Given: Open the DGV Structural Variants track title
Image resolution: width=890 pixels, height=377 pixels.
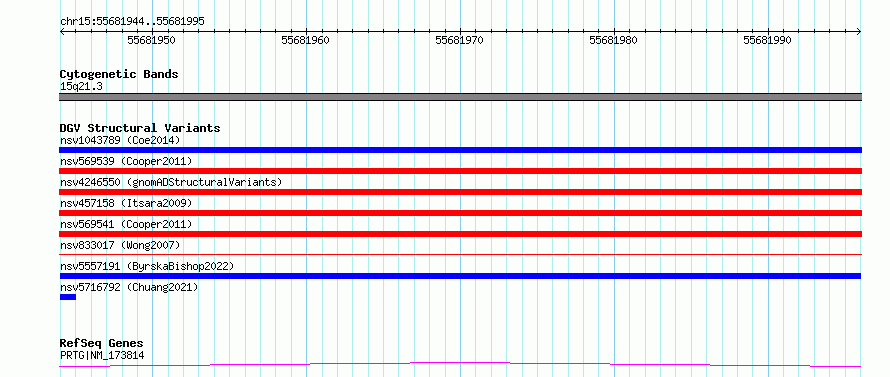Looking at the screenshot, I should [x=140, y=128].
